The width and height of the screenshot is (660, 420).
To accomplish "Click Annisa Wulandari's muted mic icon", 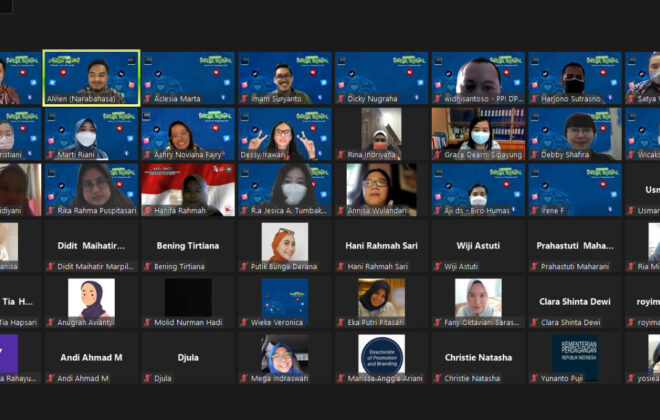I will 341,211.
